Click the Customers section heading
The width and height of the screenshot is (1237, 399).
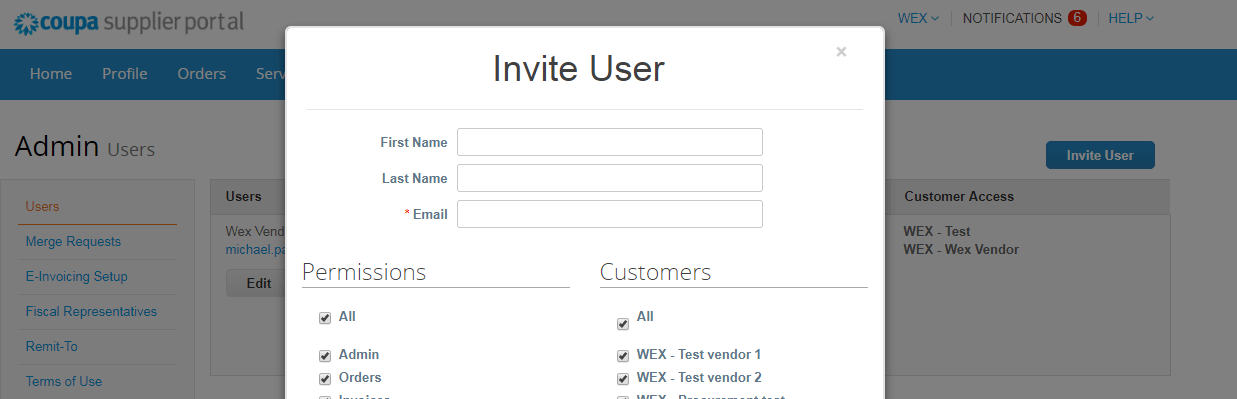point(656,272)
